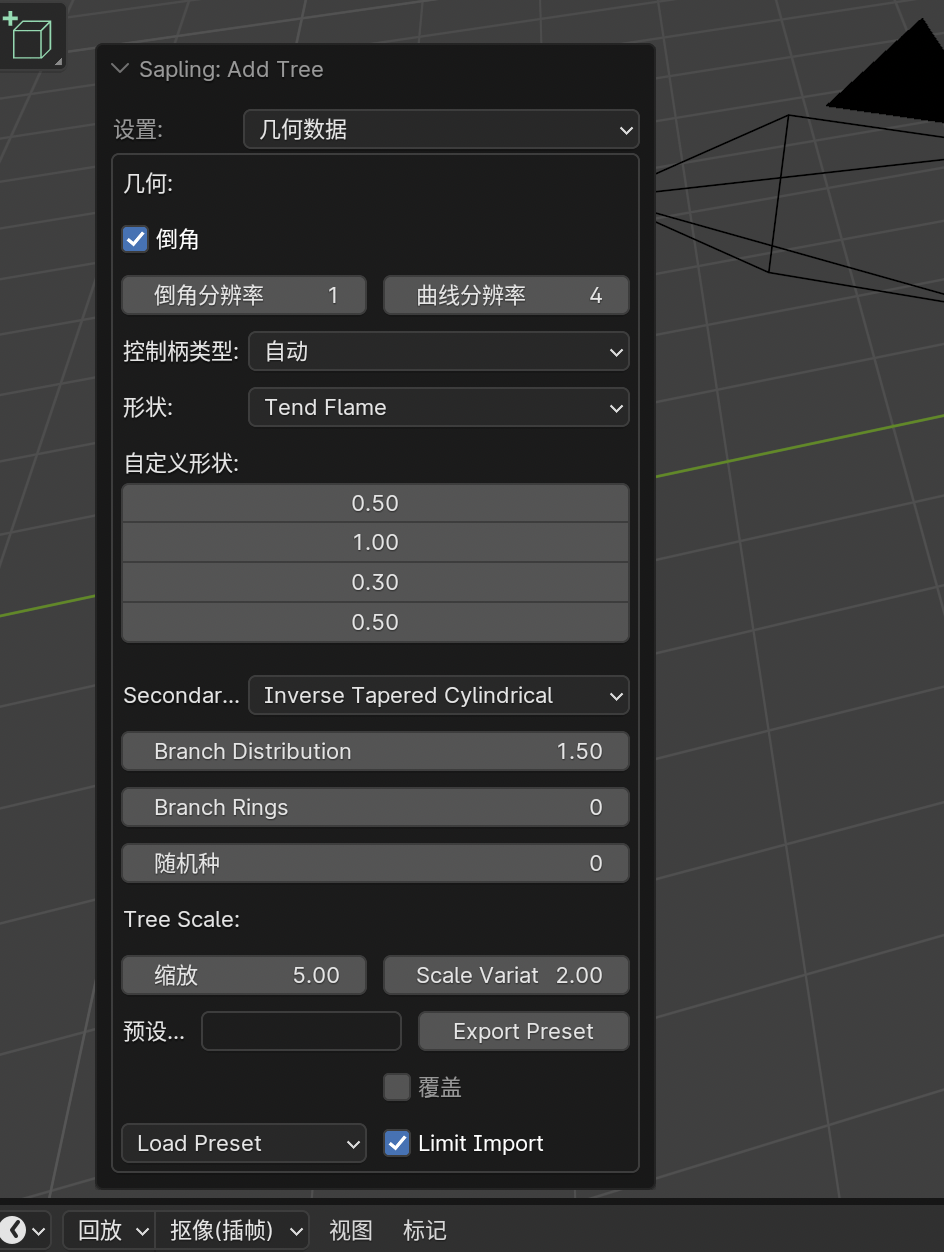Disable the Limit Import checkbox
This screenshot has width=944, height=1252.
point(397,1143)
